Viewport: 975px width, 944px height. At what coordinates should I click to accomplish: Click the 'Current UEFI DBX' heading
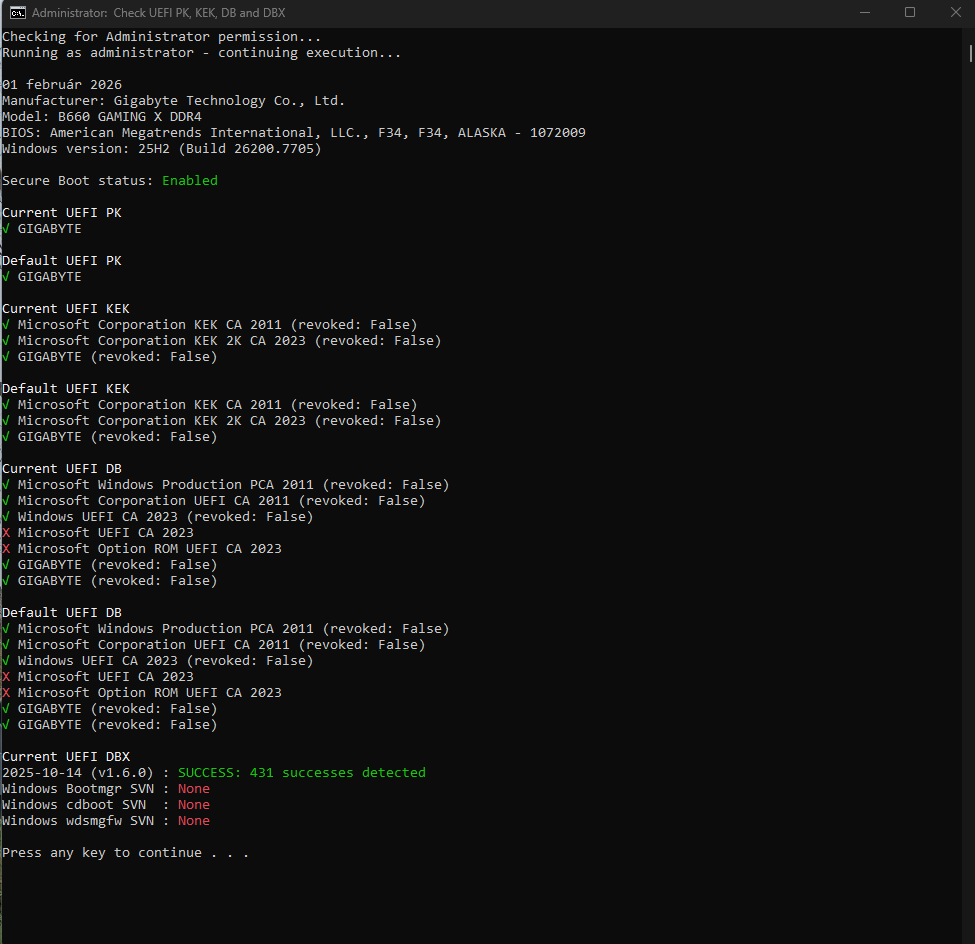[66, 757]
